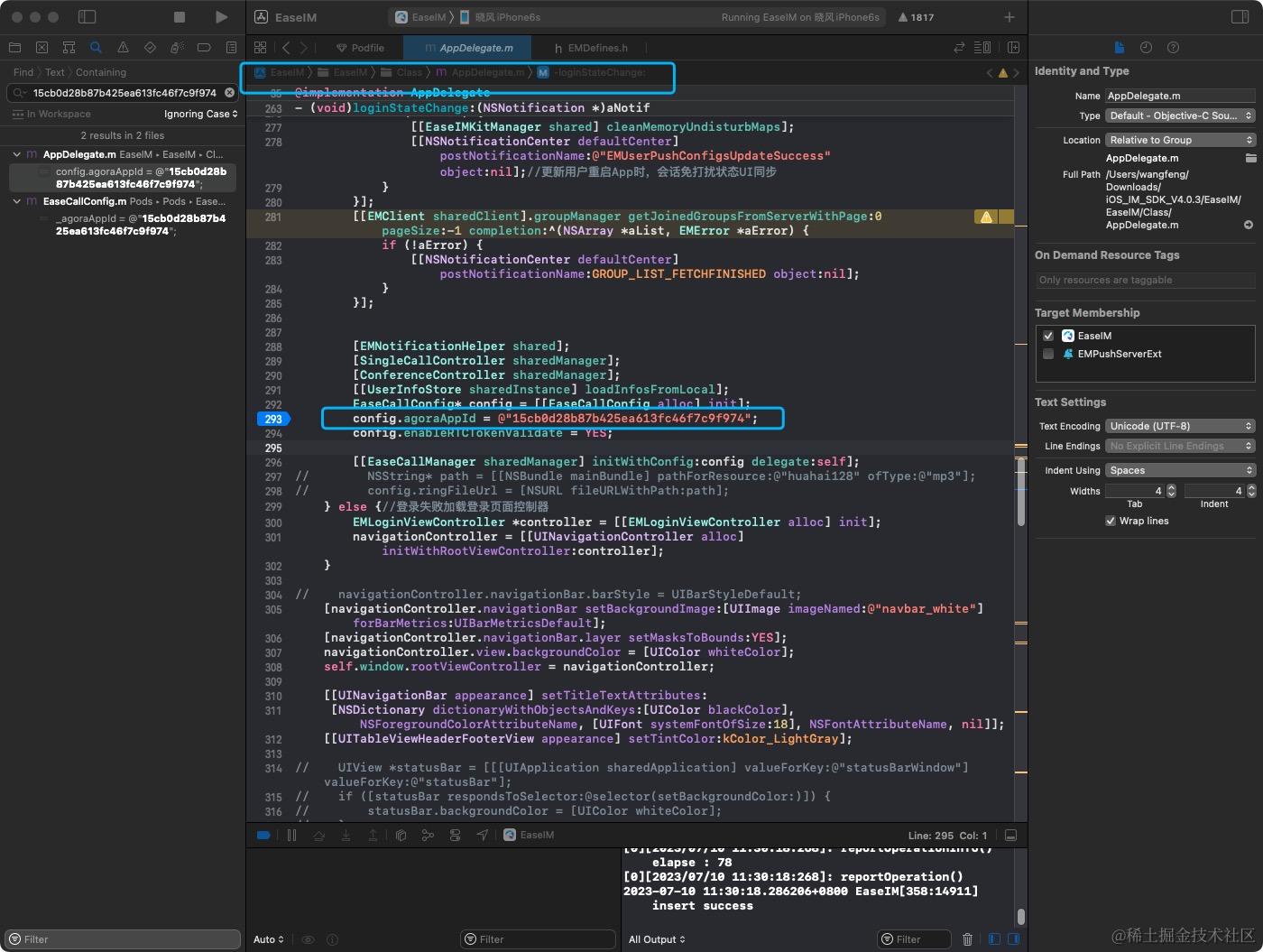1263x952 pixels.
Task: Check EMPushServerExt target membership
Action: [x=1048, y=354]
